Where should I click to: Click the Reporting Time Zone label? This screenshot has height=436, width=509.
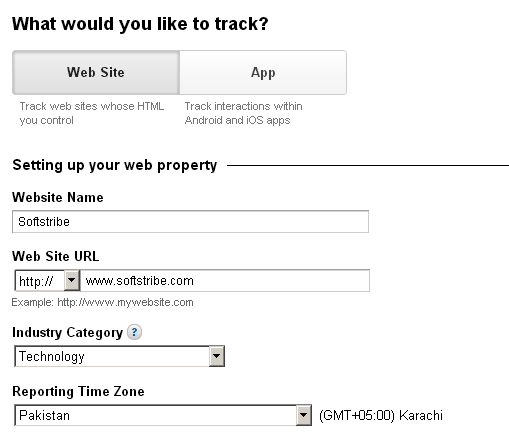78,391
